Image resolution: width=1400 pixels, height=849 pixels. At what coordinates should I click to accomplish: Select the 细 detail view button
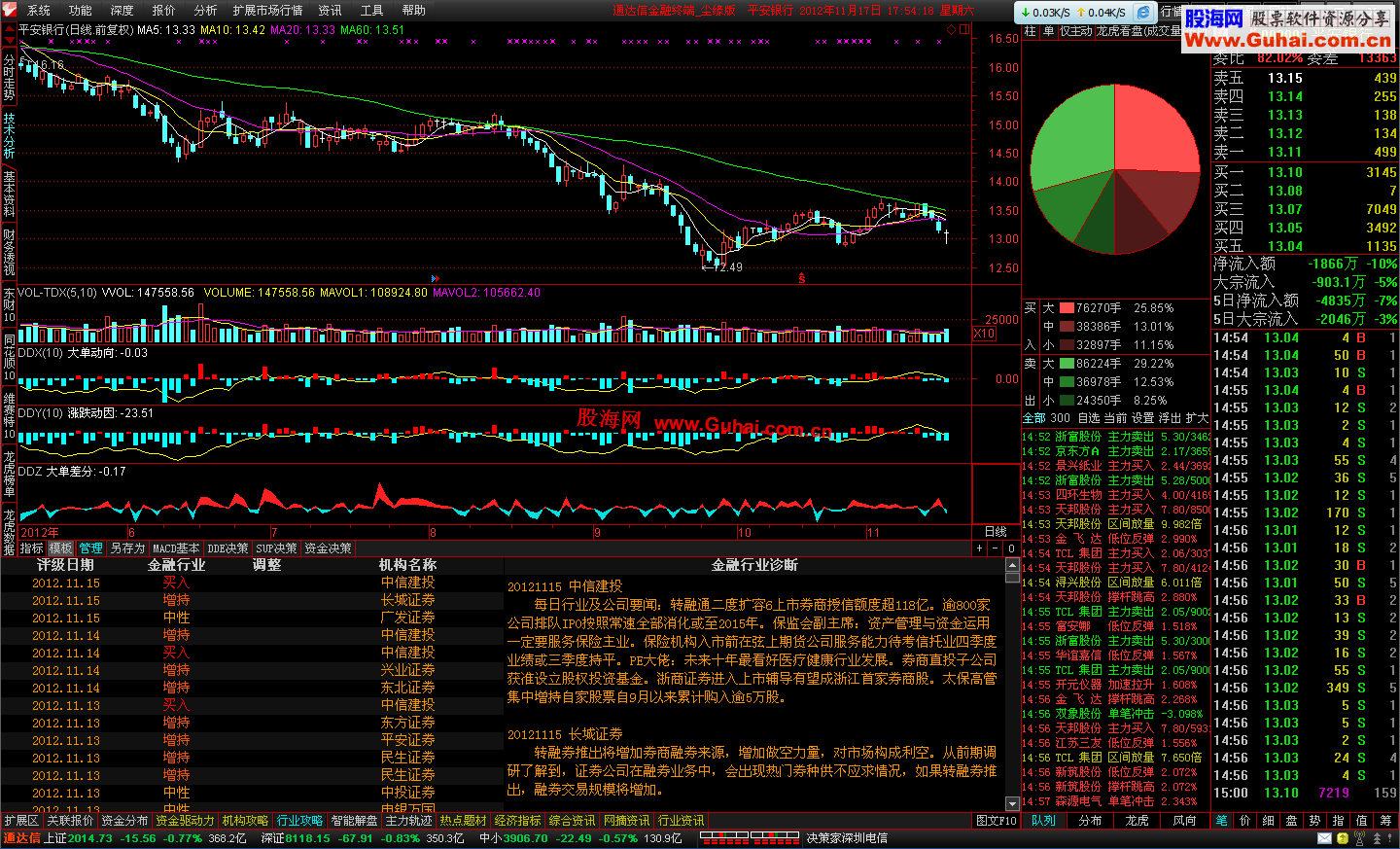1268,821
